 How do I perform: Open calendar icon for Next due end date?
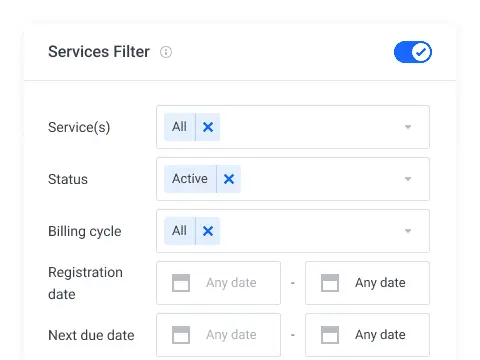(330, 335)
